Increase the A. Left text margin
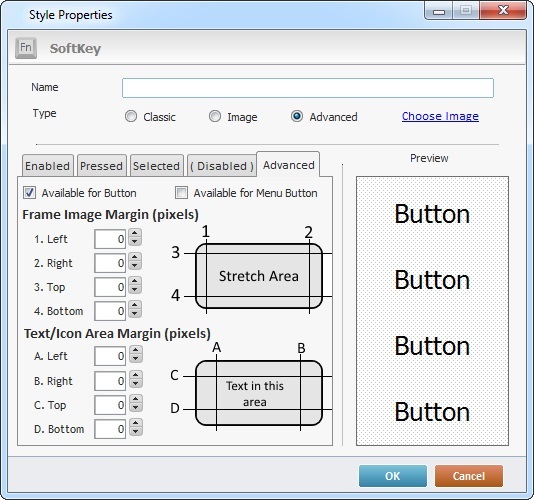 click(x=136, y=351)
